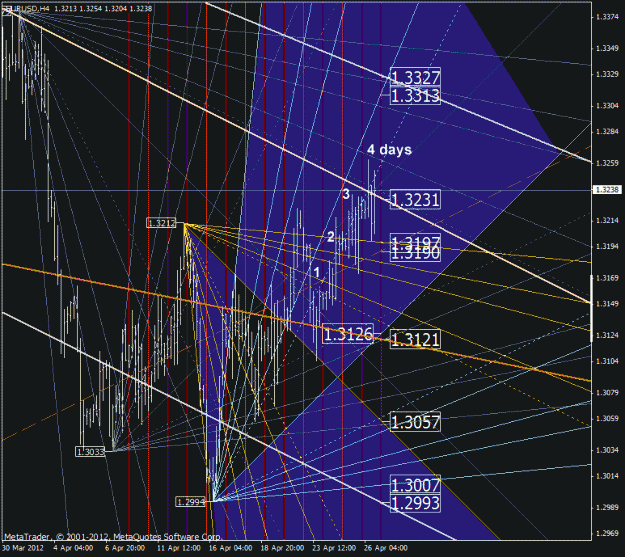Click 1.3329 on the price axis

(607, 74)
